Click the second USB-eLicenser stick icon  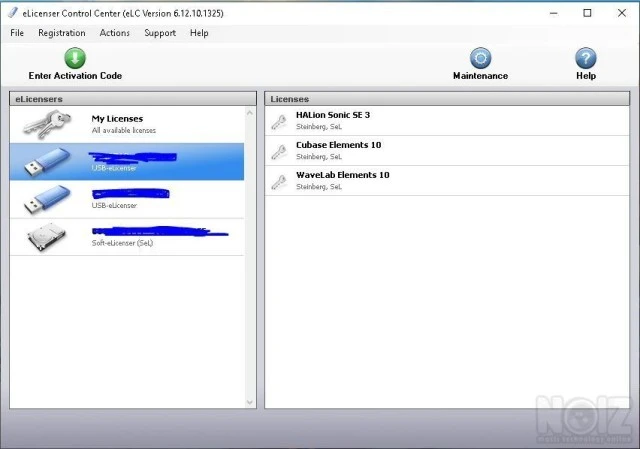click(x=47, y=199)
